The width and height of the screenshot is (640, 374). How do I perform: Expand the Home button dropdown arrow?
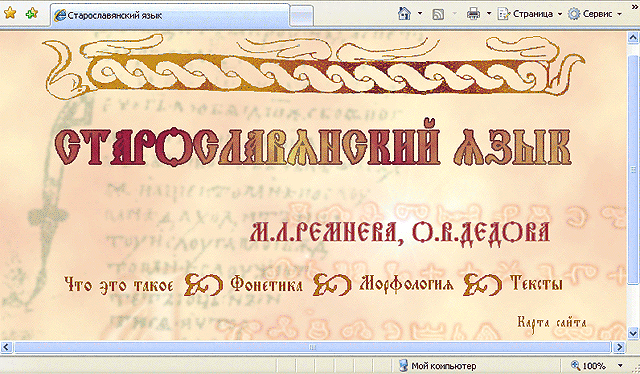pyautogui.click(x=420, y=13)
